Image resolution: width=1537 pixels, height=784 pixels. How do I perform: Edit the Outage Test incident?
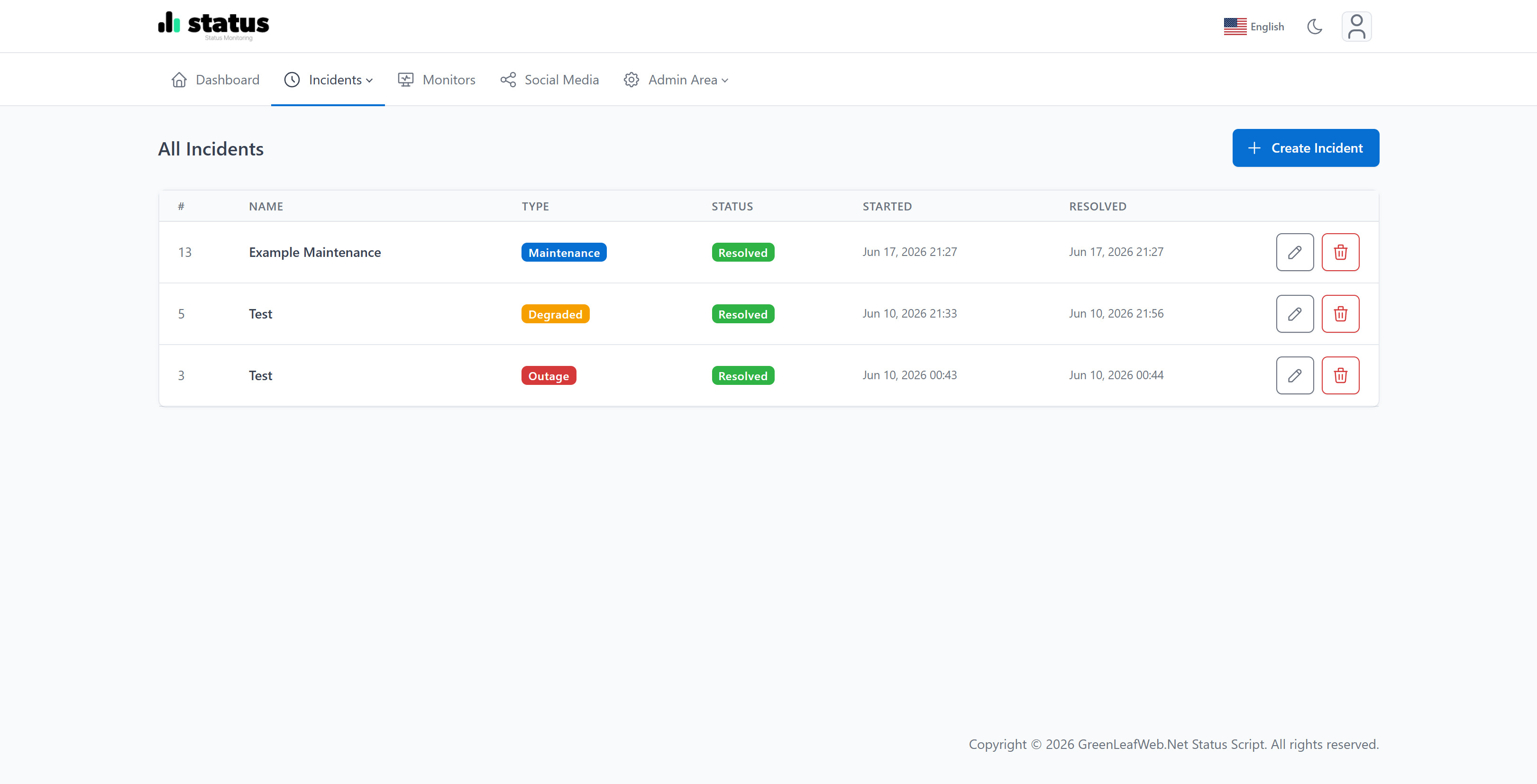[1294, 375]
